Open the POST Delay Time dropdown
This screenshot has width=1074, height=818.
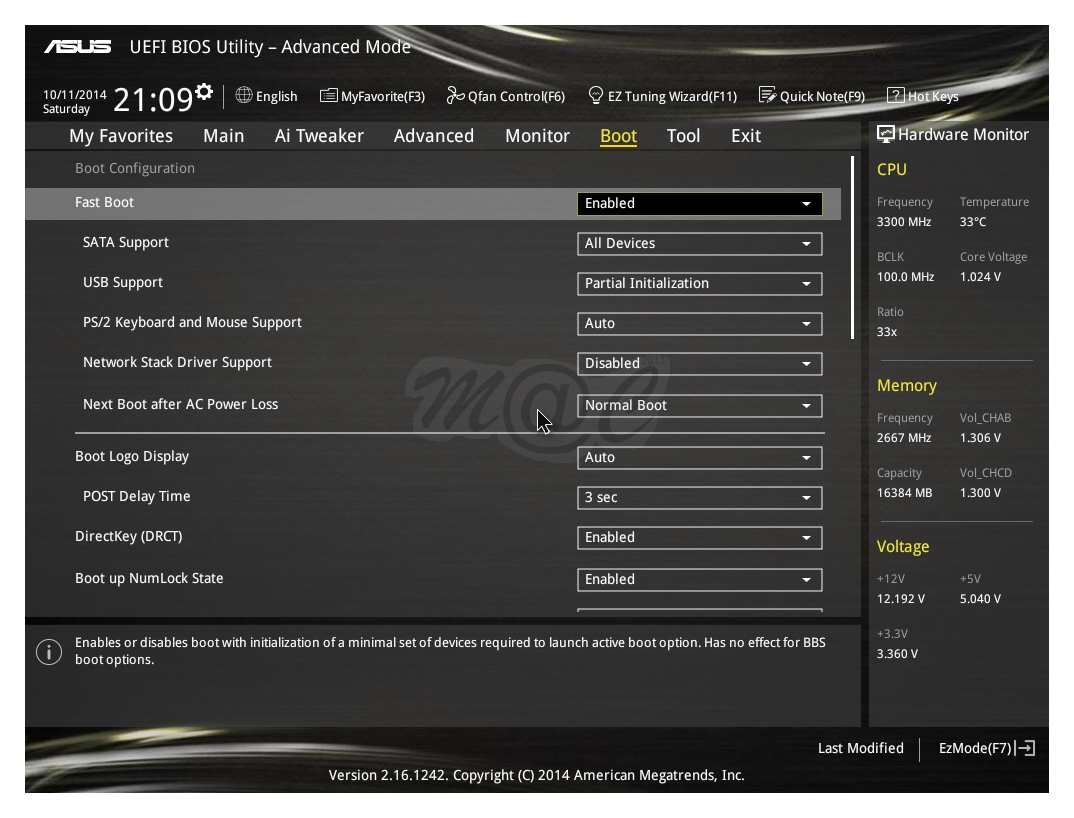pyautogui.click(x=699, y=497)
